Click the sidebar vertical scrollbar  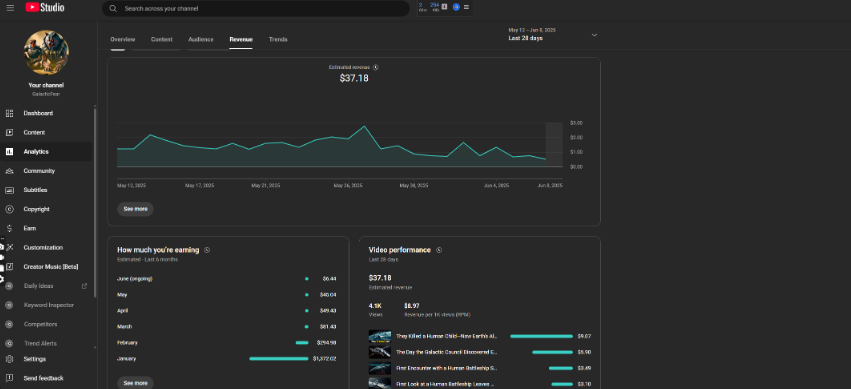click(96, 202)
